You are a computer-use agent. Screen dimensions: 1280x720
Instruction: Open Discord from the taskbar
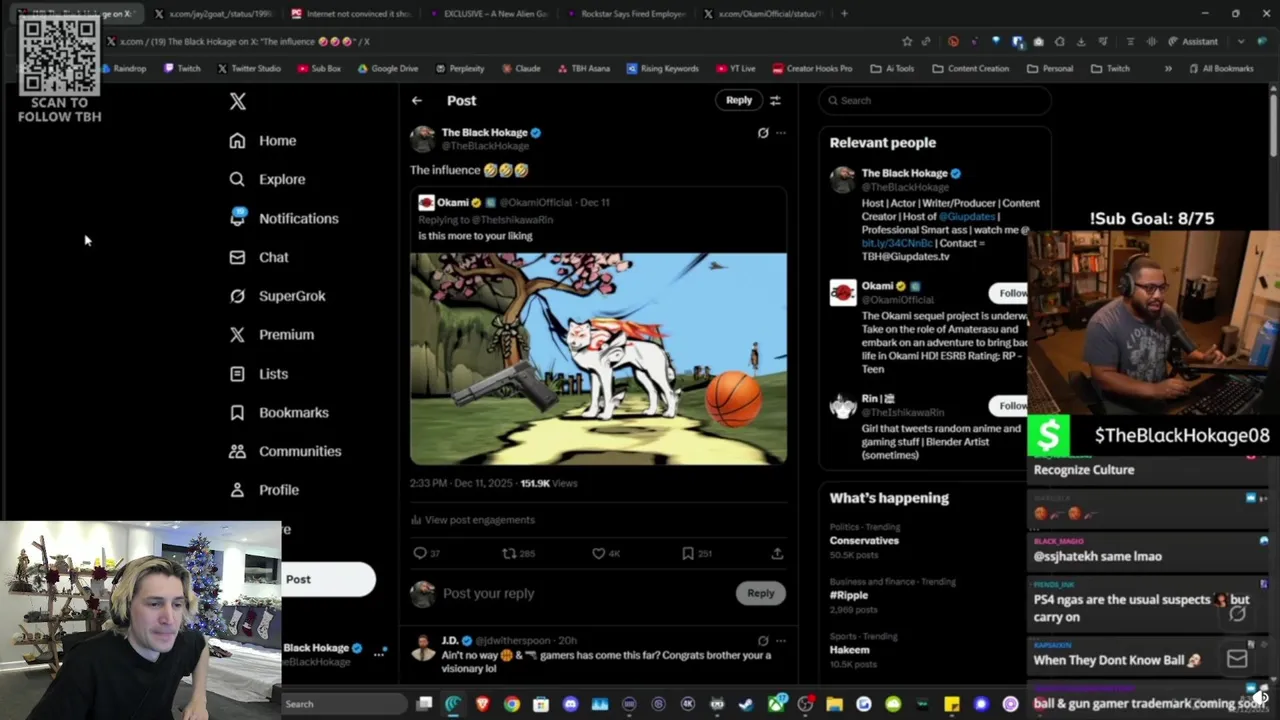click(x=571, y=704)
